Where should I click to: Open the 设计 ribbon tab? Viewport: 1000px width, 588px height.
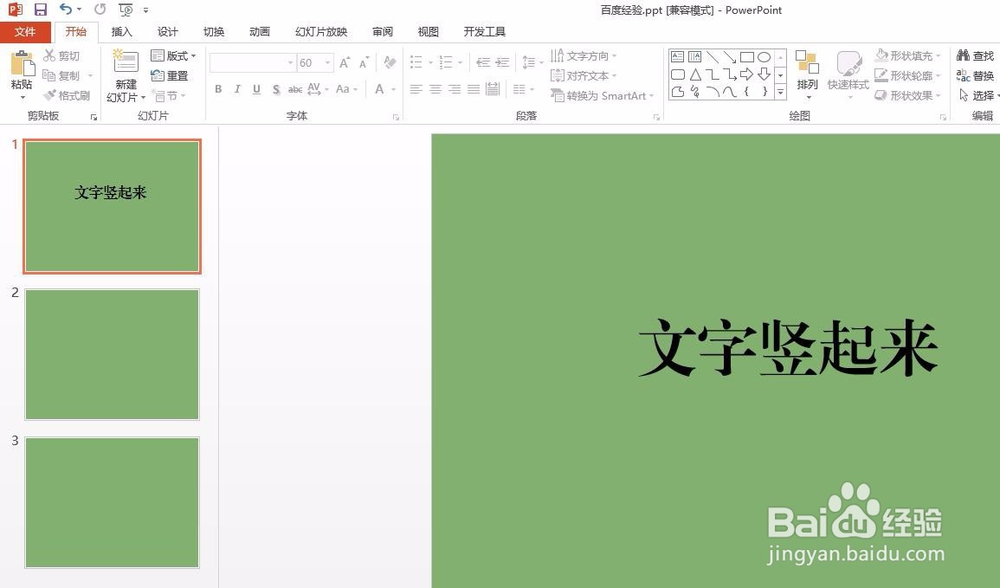click(167, 31)
